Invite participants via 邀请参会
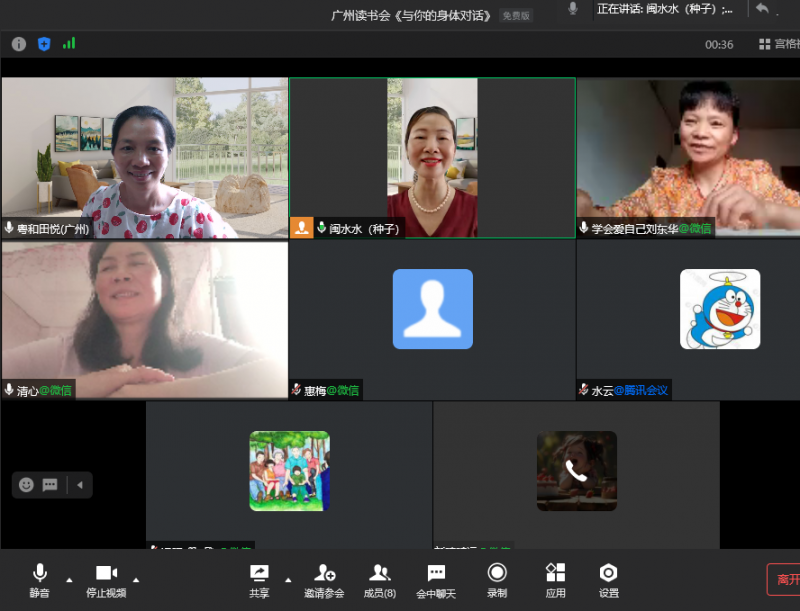 (x=324, y=579)
